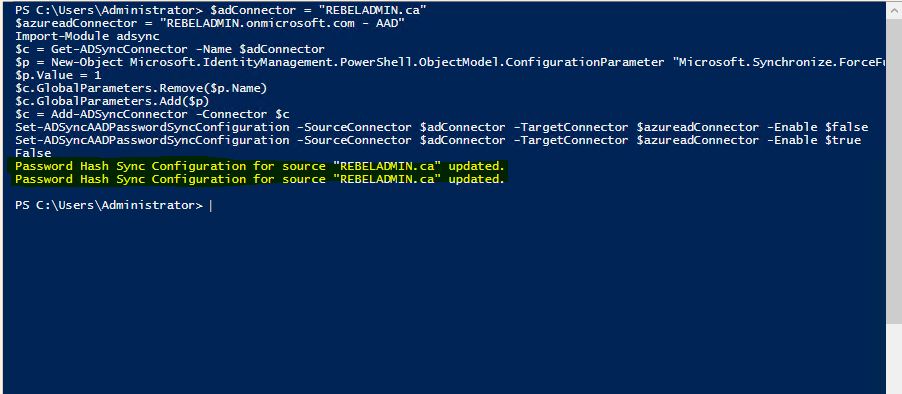Viewport: 902px width, 394px height.
Task: Click at the blinking cursor after the last prompt
Action: point(211,206)
